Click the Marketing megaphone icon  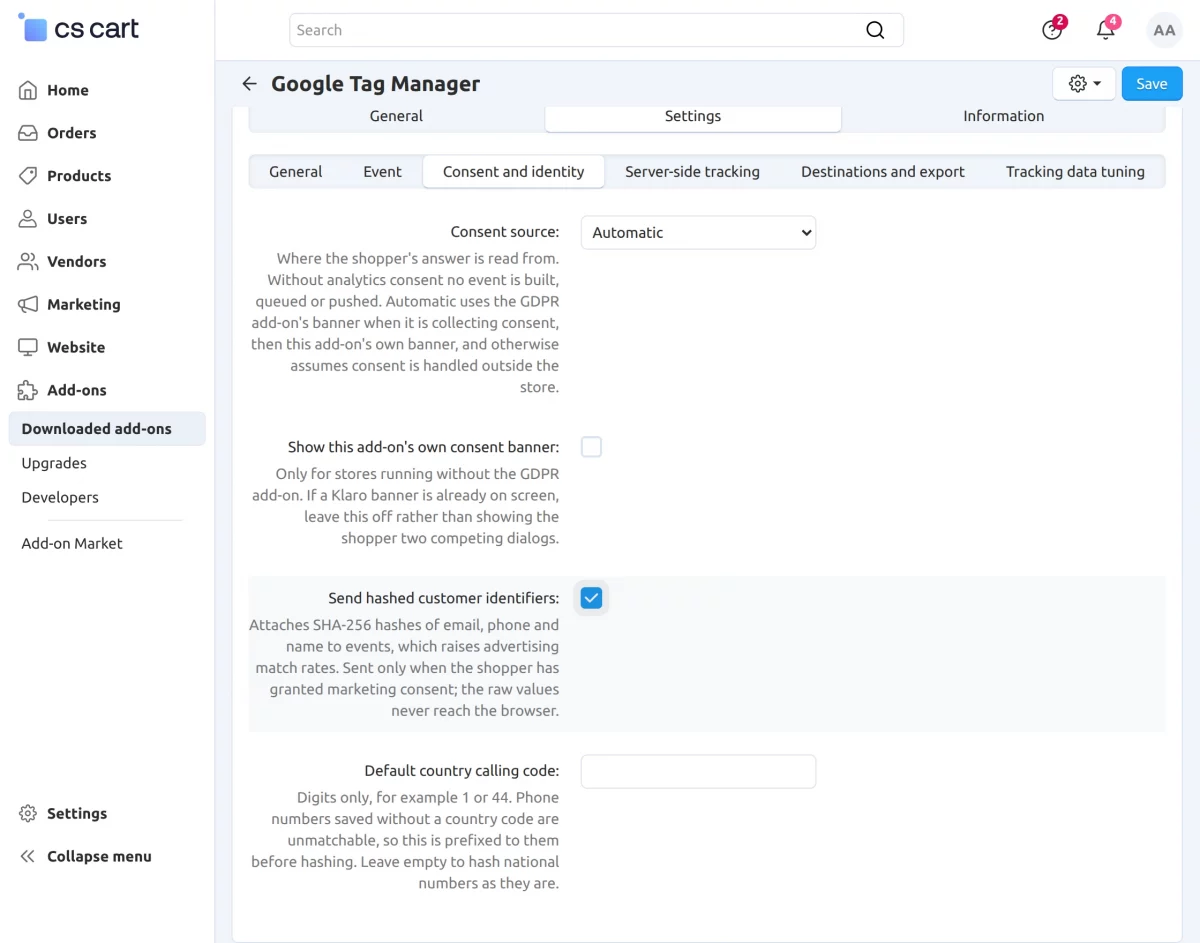tap(28, 305)
